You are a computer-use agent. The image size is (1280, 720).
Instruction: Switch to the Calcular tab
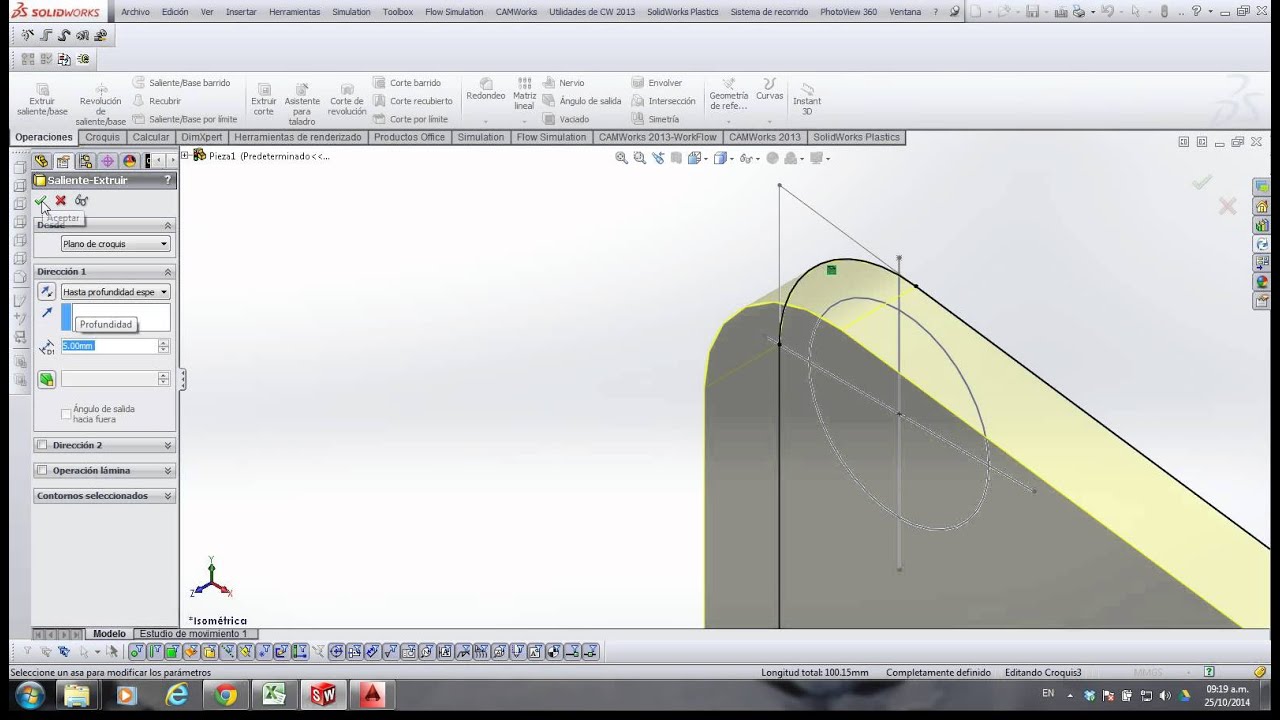coord(151,137)
